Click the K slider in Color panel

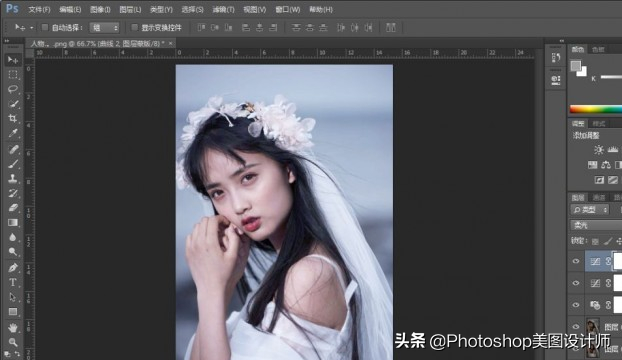pyautogui.click(x=611, y=77)
